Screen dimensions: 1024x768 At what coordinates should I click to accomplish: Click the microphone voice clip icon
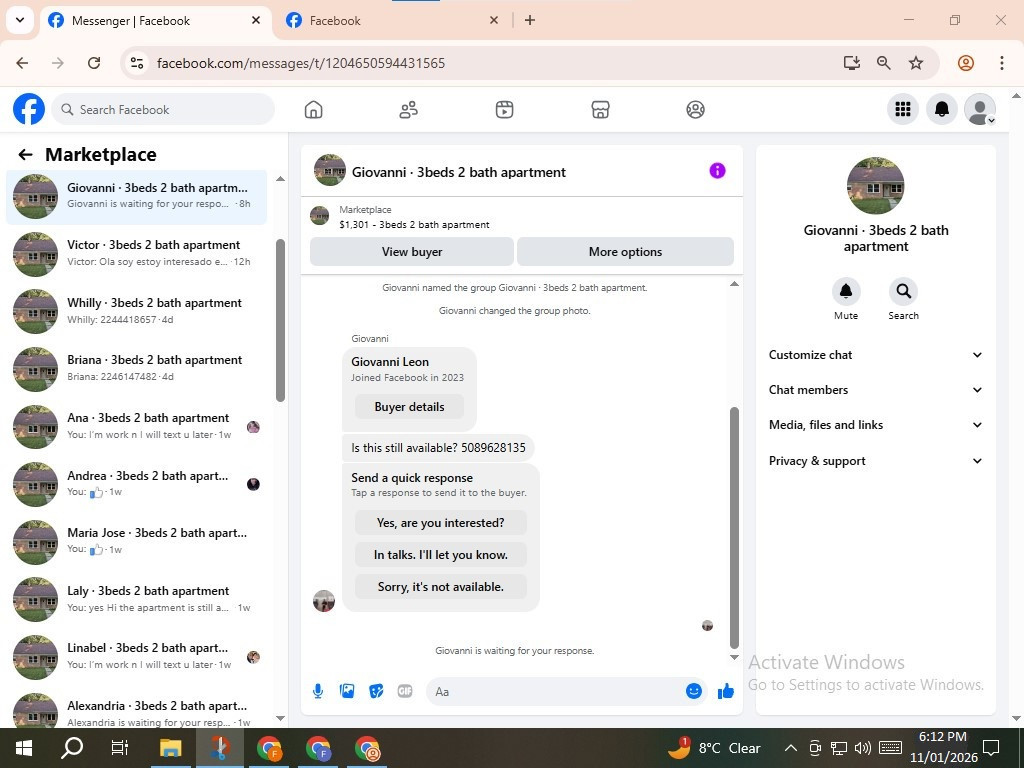318,691
